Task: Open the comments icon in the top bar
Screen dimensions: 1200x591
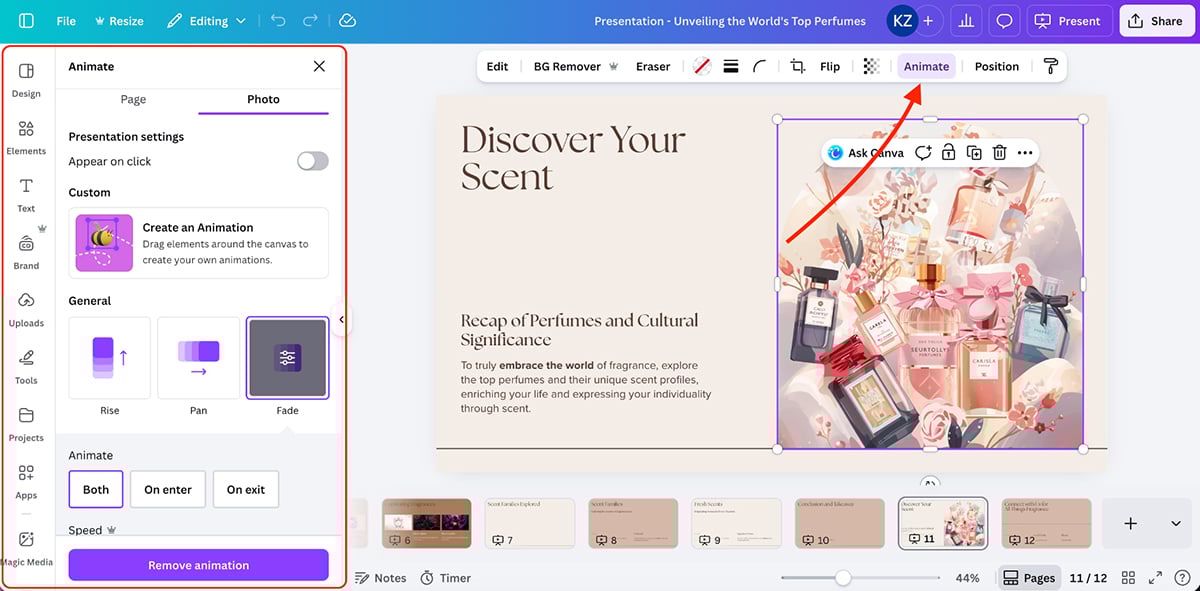Action: pos(1002,20)
